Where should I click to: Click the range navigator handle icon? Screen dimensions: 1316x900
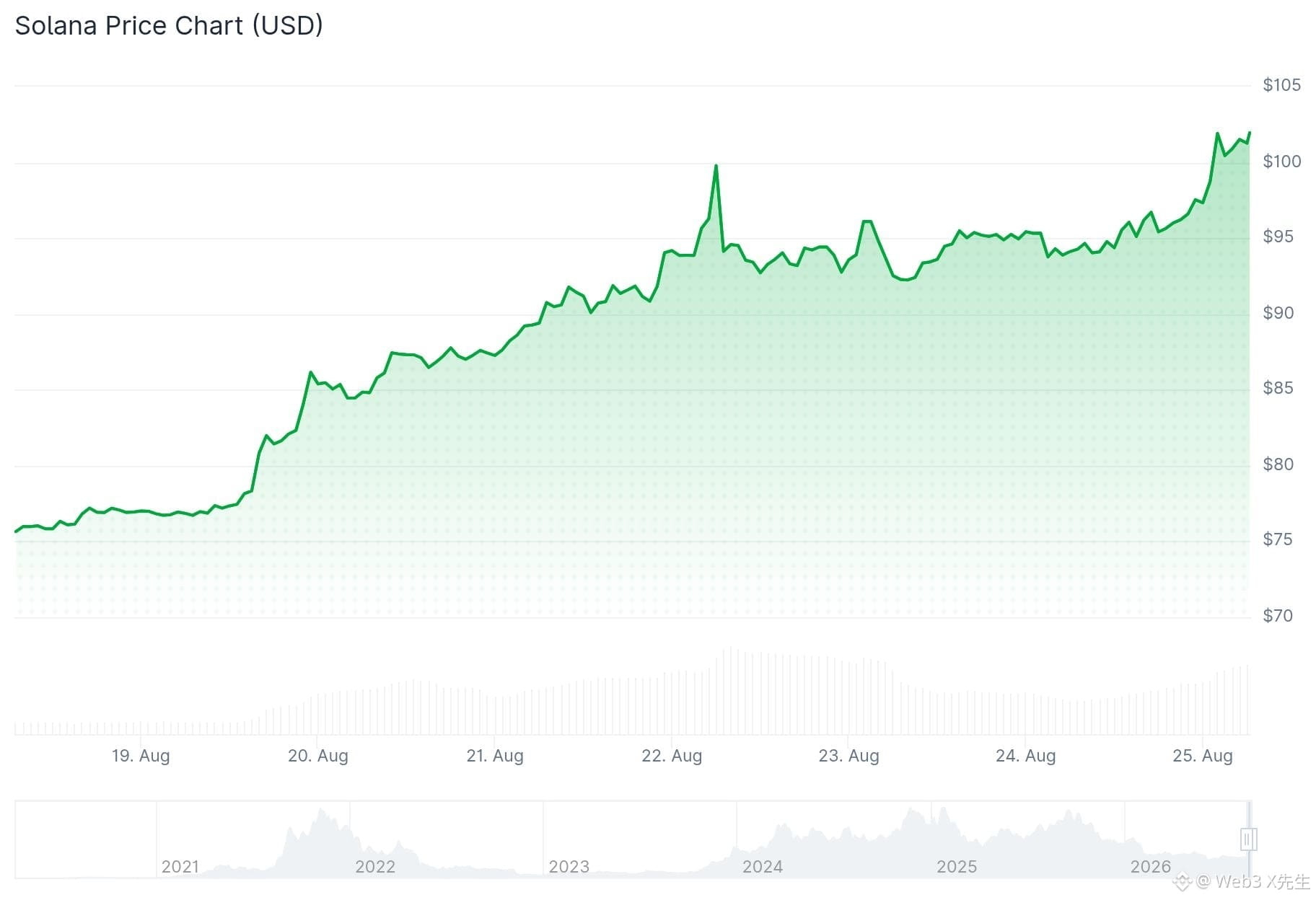(1249, 839)
